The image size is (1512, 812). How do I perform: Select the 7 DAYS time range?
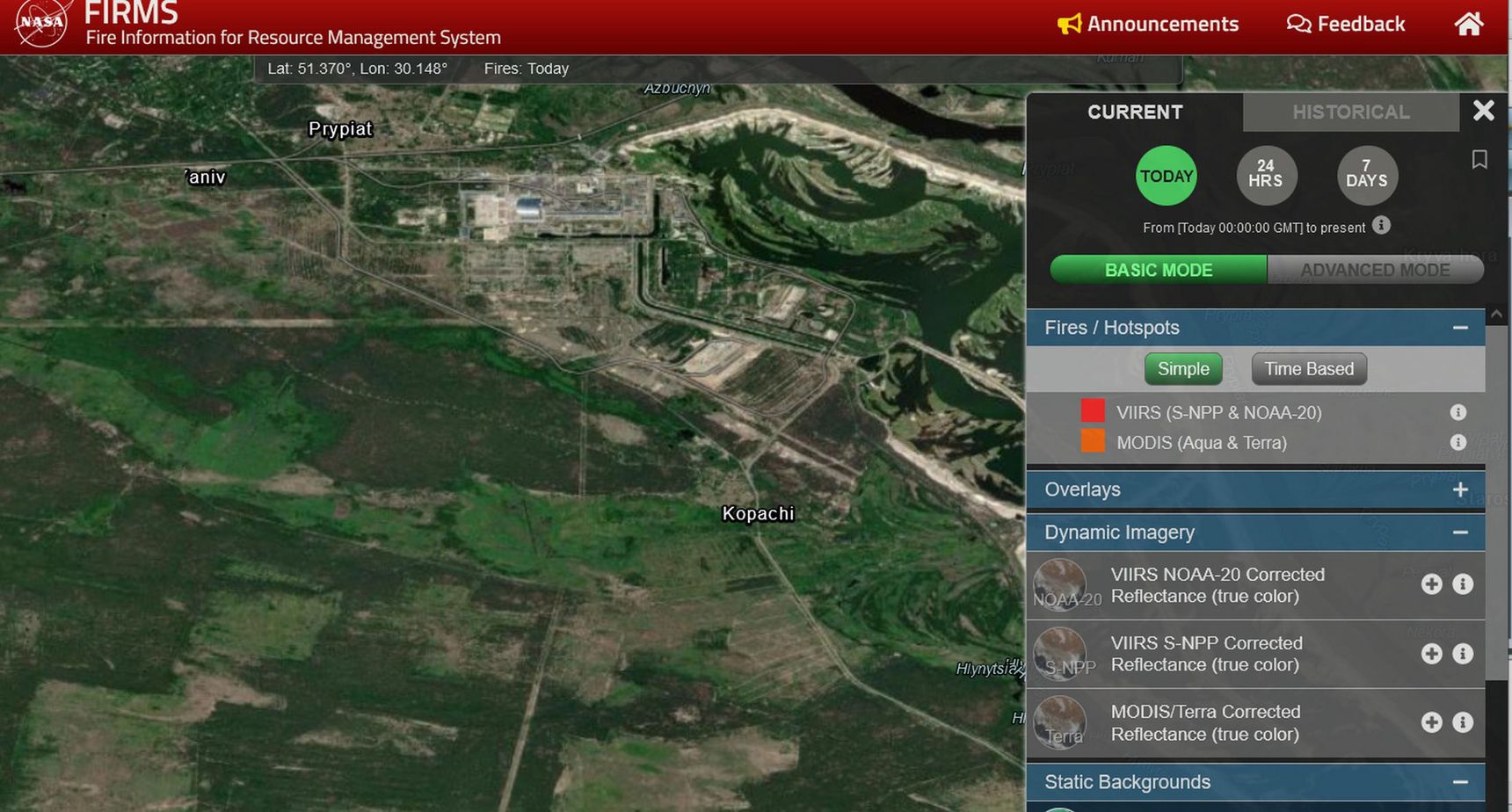(1366, 175)
